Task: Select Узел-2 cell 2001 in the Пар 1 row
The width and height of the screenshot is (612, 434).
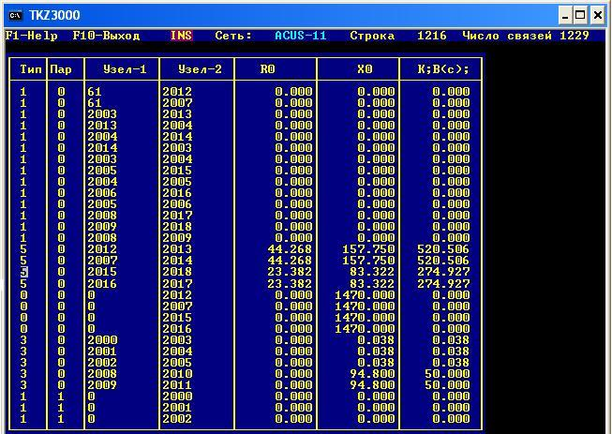Action: click(x=177, y=408)
